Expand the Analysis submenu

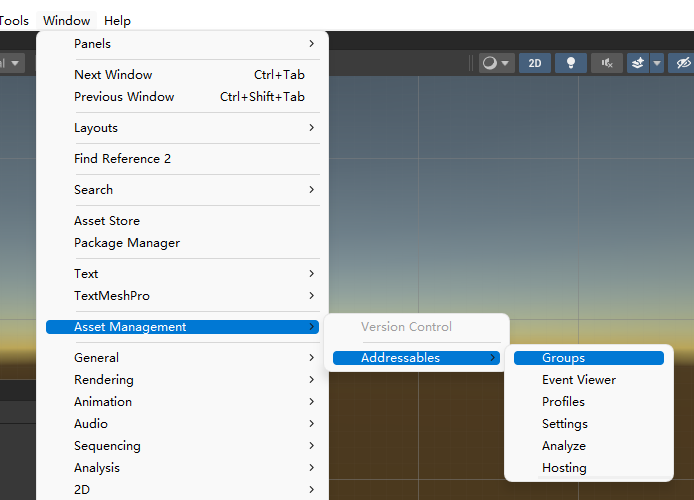(x=182, y=468)
